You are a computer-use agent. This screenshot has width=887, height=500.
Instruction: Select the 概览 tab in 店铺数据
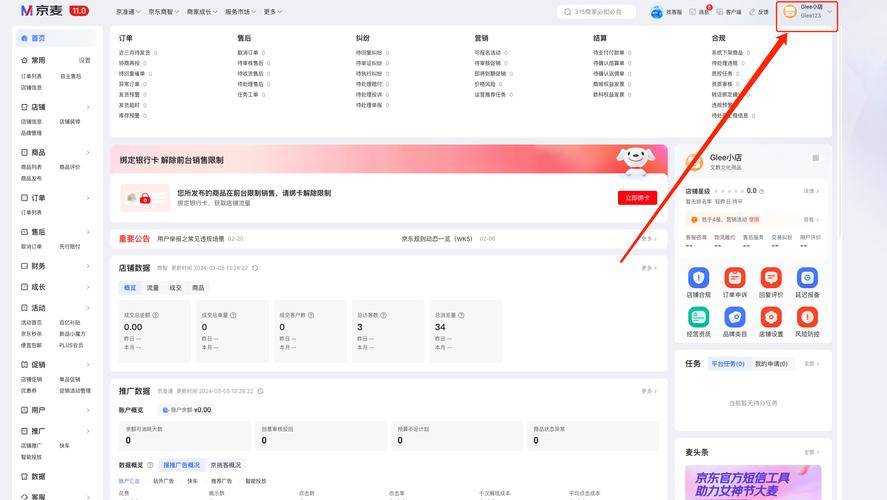[x=130, y=288]
